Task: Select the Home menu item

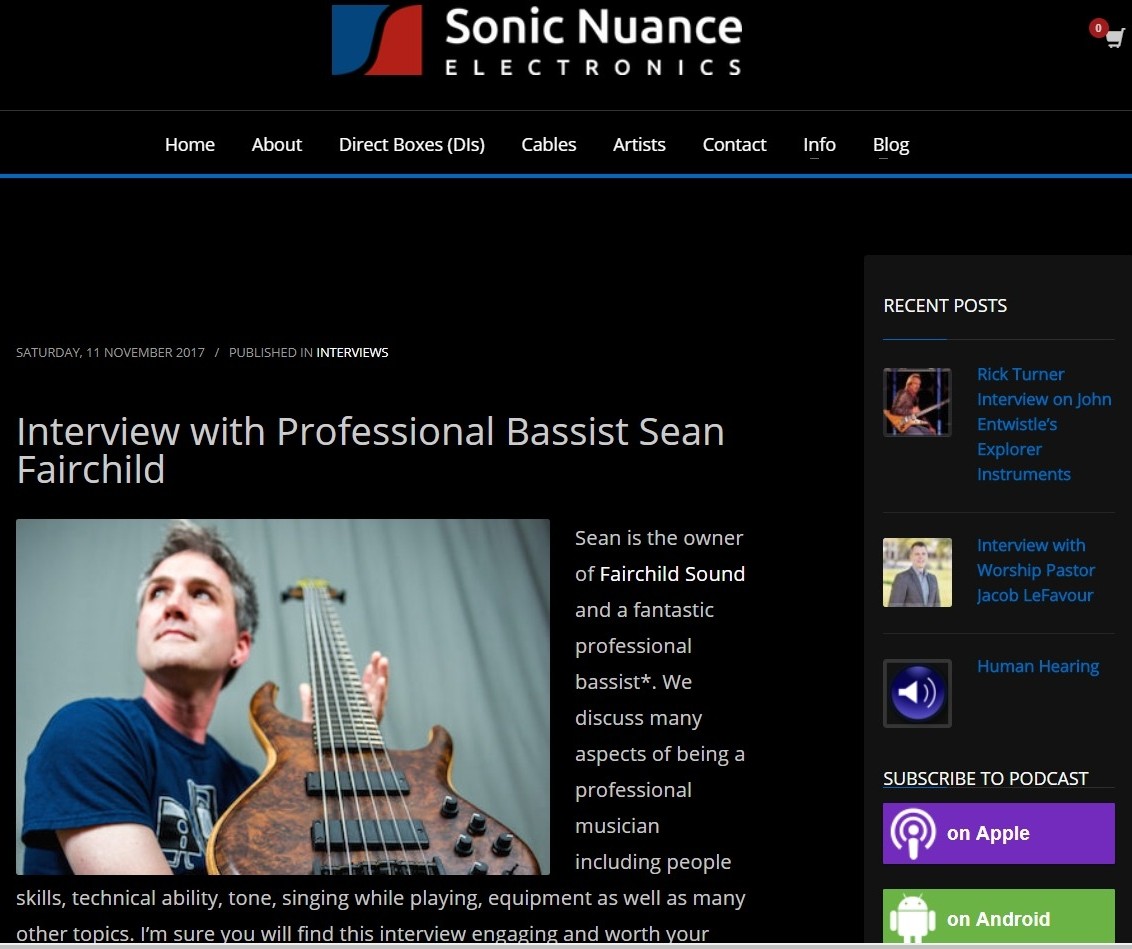Action: [189, 144]
